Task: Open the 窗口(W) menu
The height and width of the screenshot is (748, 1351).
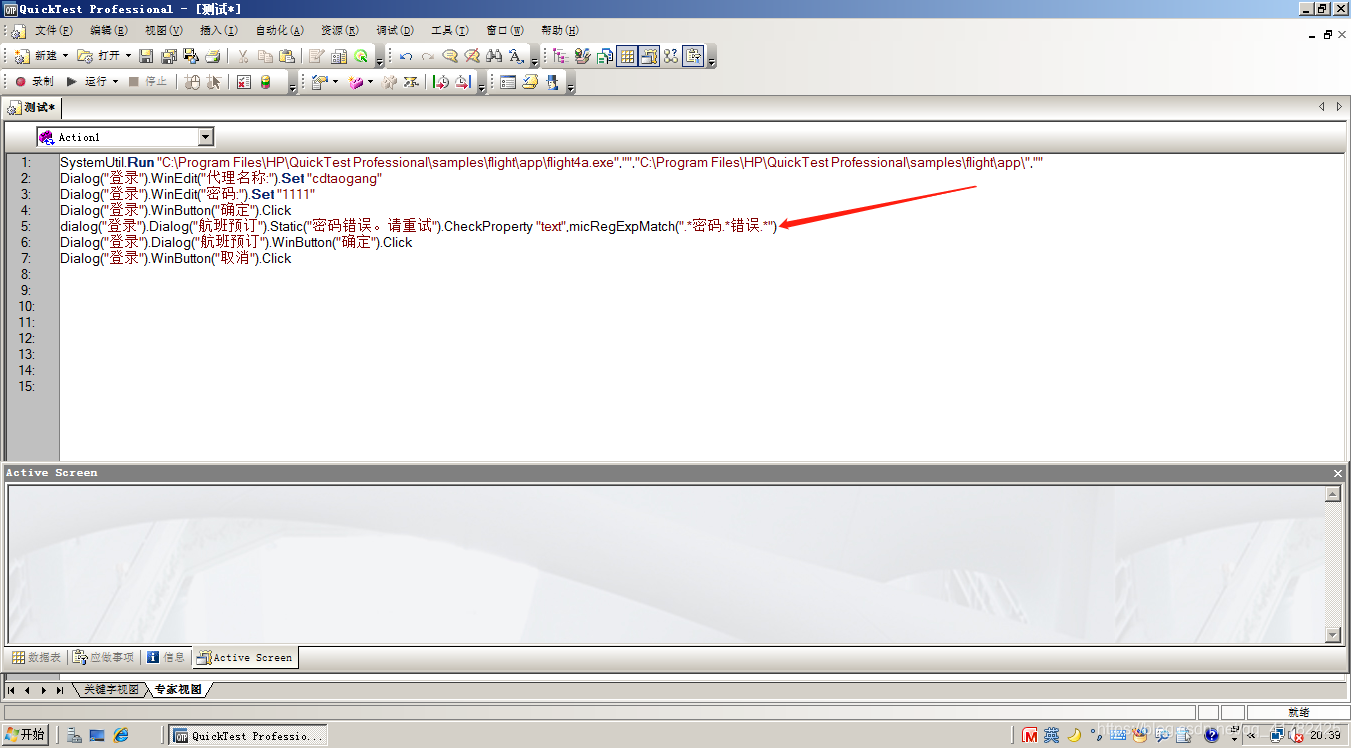Action: click(x=505, y=31)
